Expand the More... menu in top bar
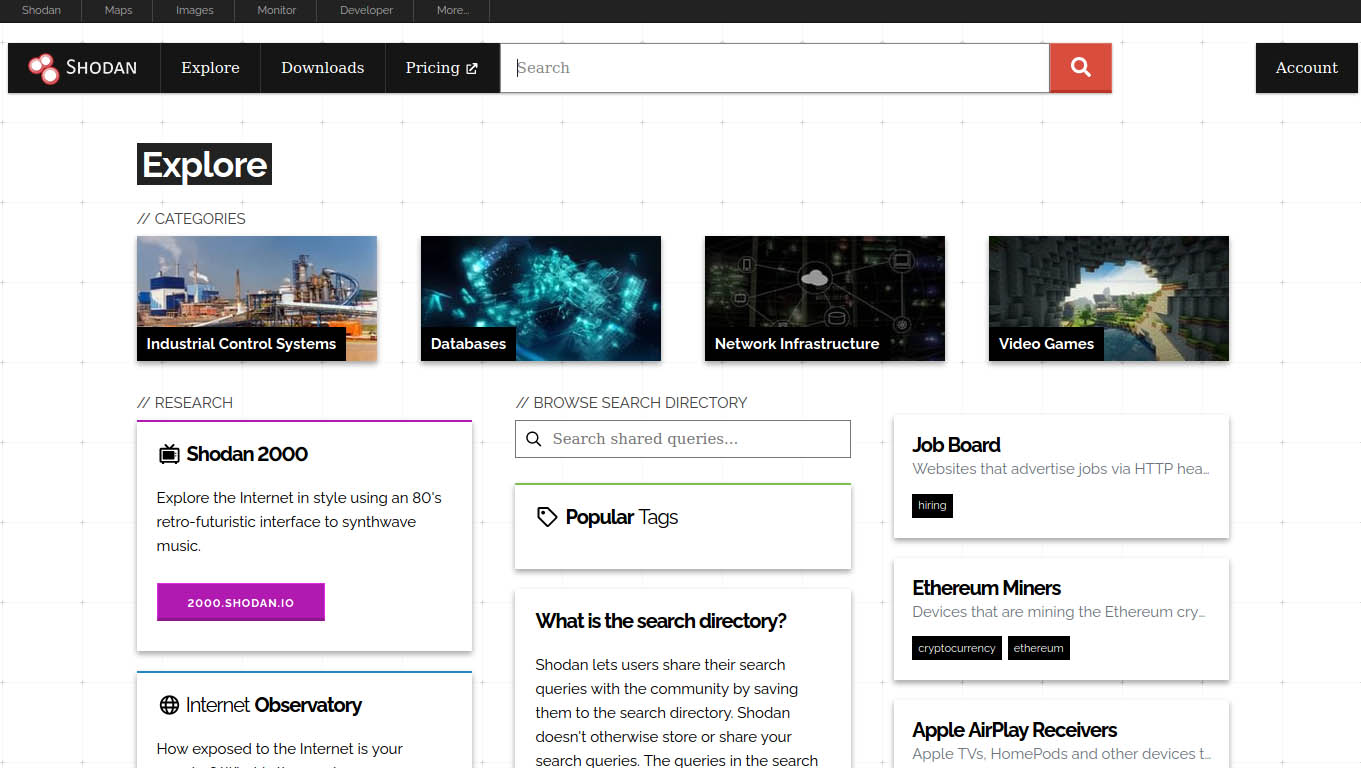The height and width of the screenshot is (768, 1361). coord(453,10)
